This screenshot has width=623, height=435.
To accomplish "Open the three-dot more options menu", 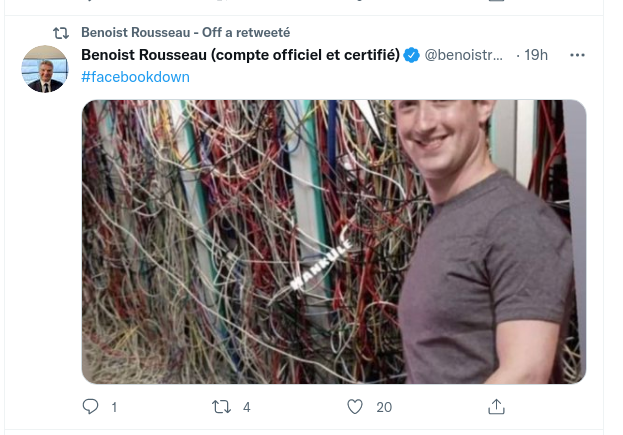I will point(576,55).
